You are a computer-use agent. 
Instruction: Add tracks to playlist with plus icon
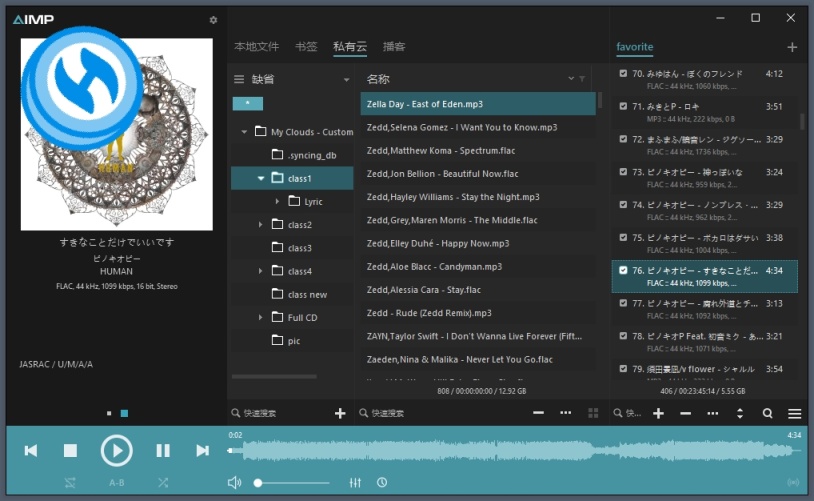(658, 413)
